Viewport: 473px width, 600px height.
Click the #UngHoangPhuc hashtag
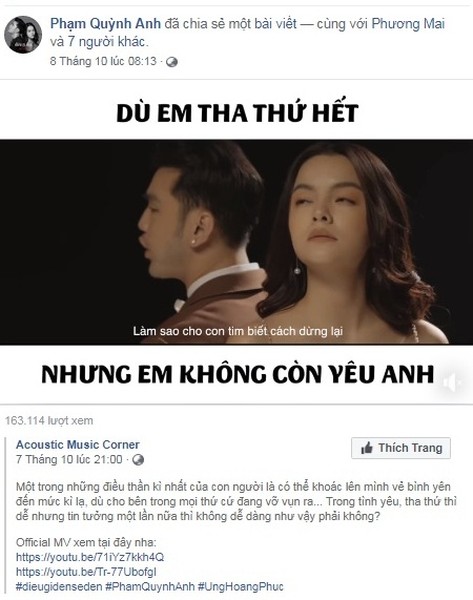[241, 587]
